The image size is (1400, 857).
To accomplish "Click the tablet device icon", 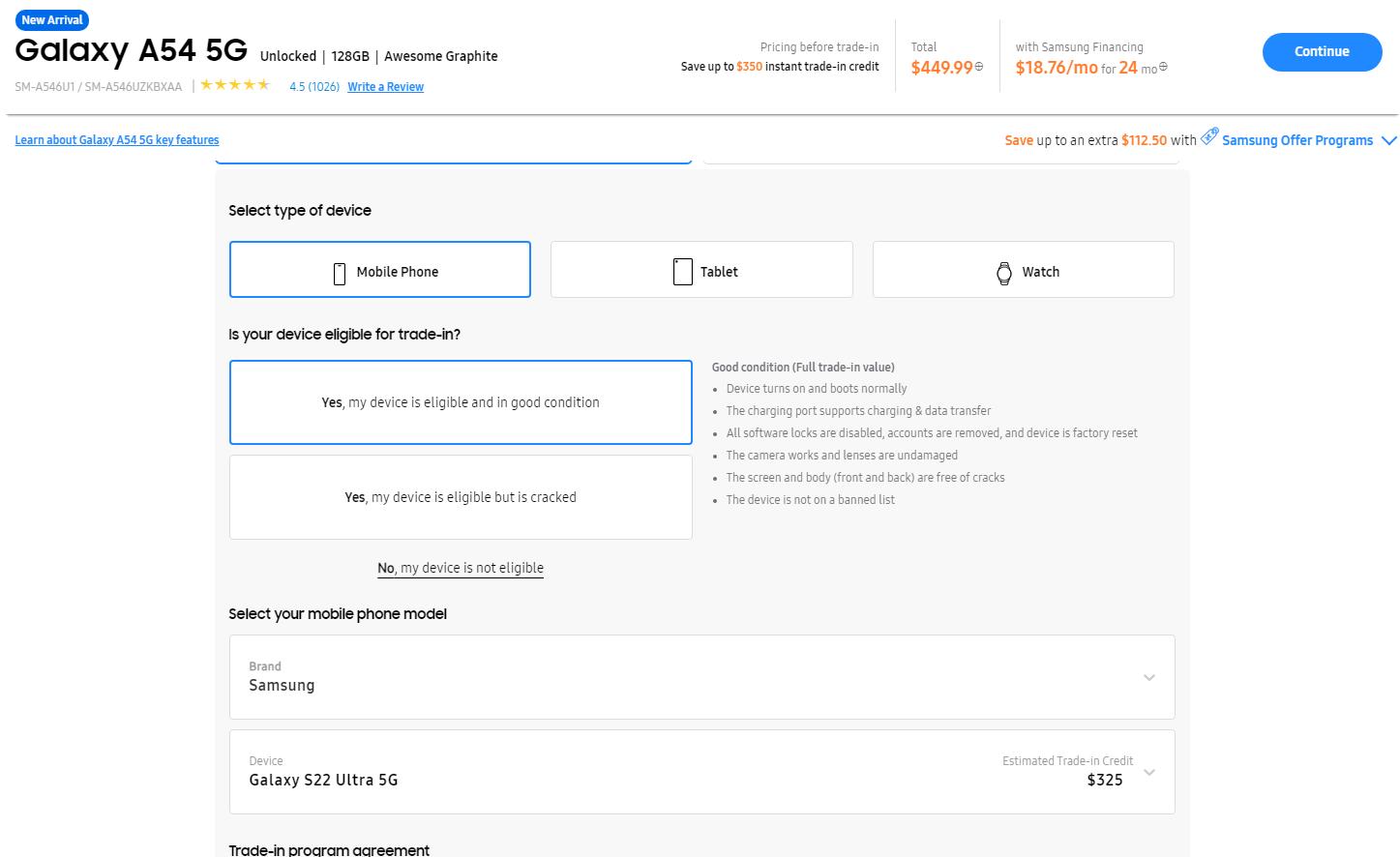I will pyautogui.click(x=682, y=272).
